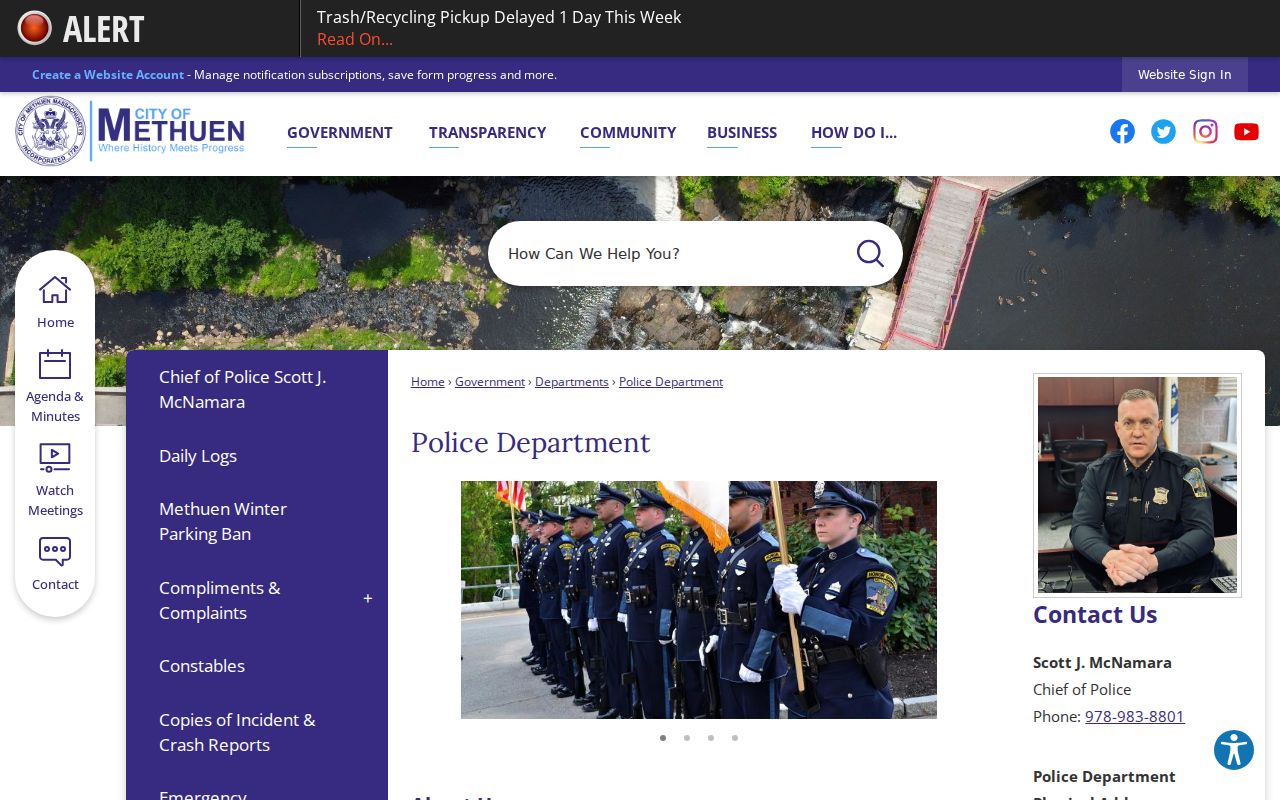Click the search magnifier icon

click(870, 253)
